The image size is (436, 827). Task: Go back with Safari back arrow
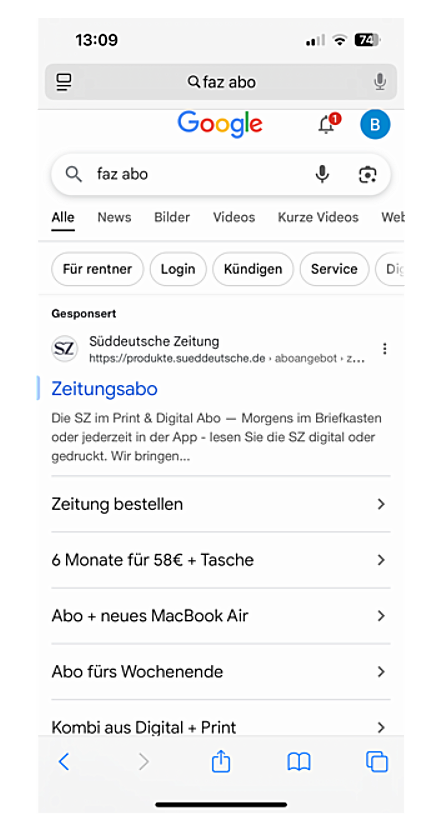coord(64,762)
